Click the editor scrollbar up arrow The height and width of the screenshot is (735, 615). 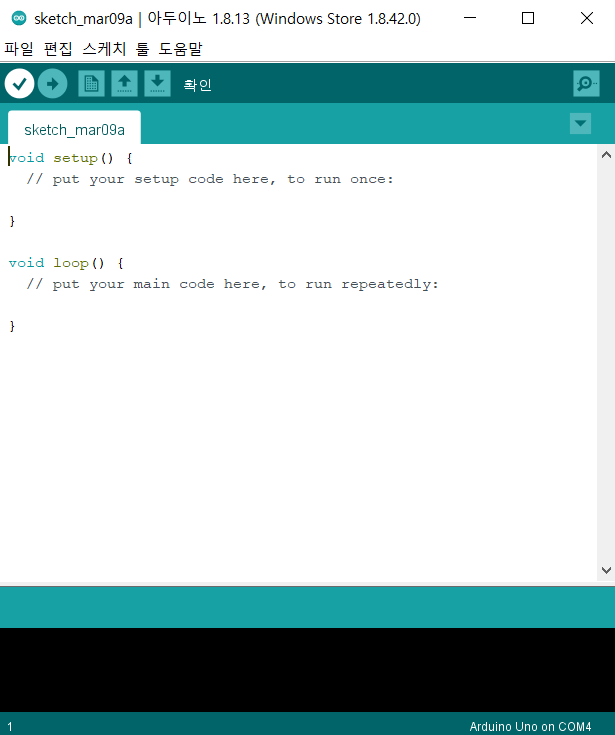tap(606, 155)
